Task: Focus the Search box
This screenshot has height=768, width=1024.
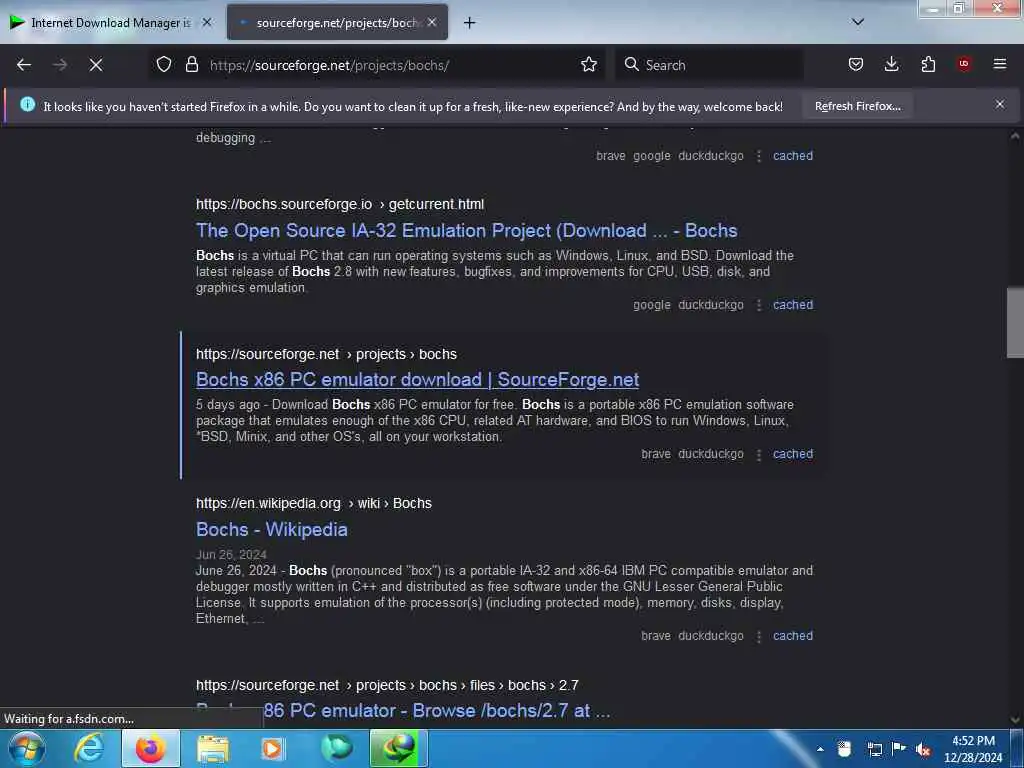Action: (x=709, y=65)
